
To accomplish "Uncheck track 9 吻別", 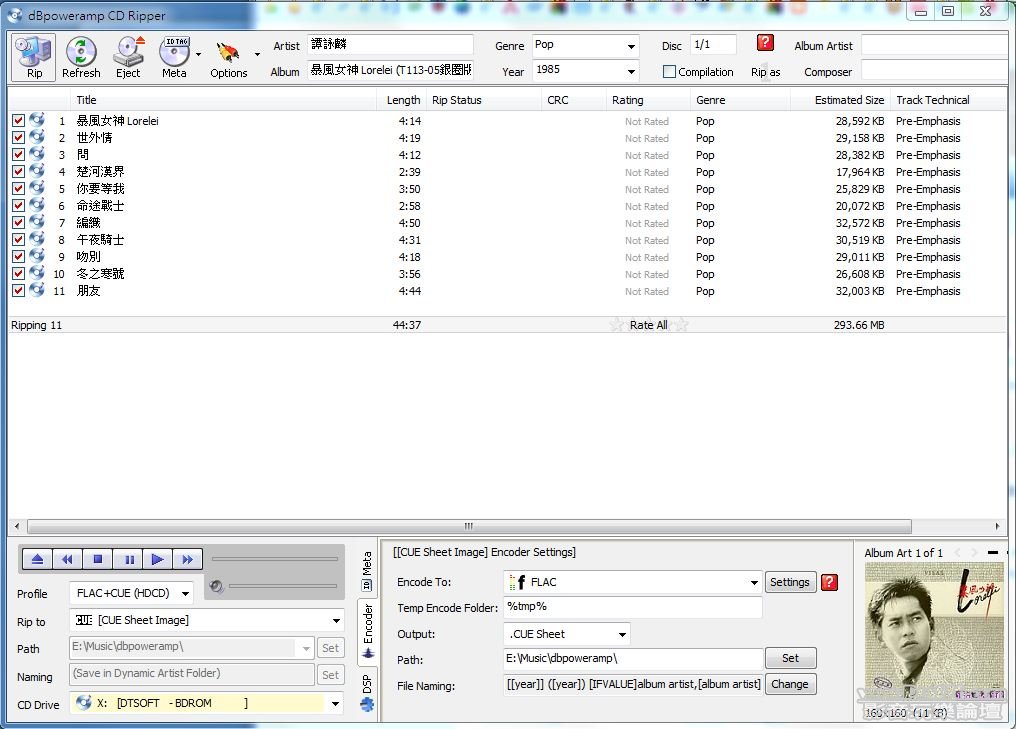I will (18, 257).
